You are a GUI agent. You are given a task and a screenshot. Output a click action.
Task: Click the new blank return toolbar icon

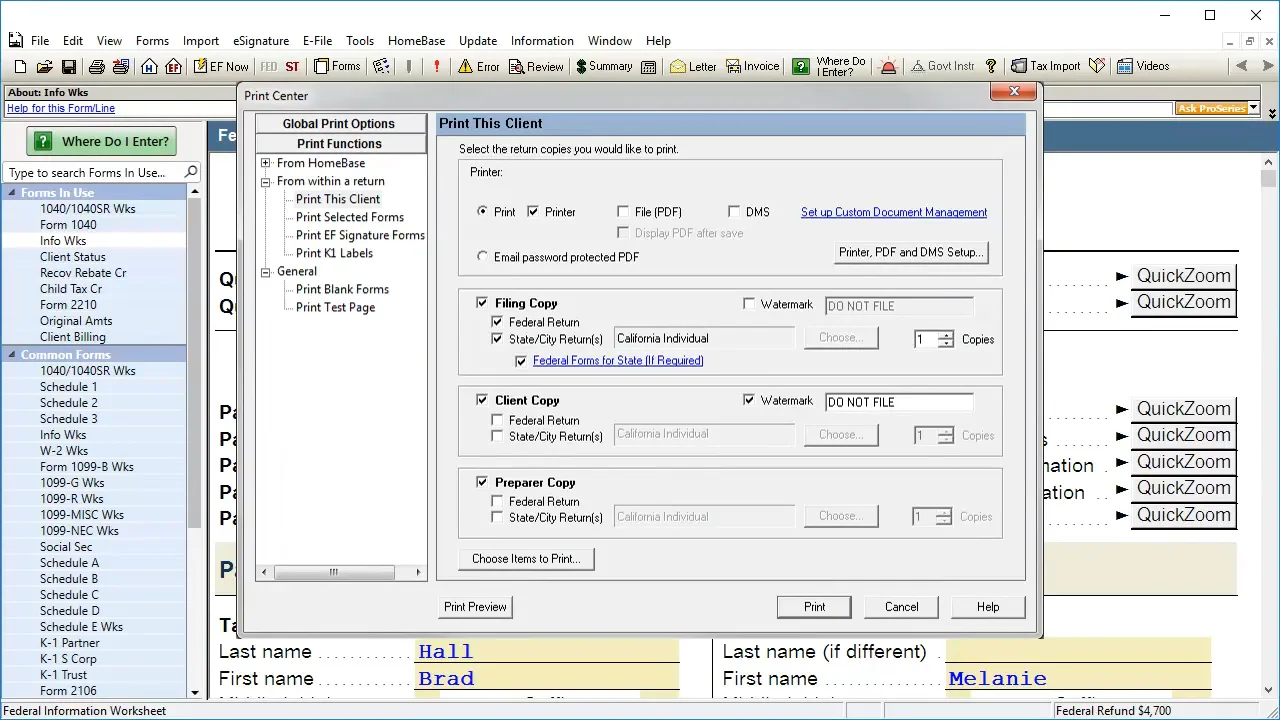pos(20,67)
